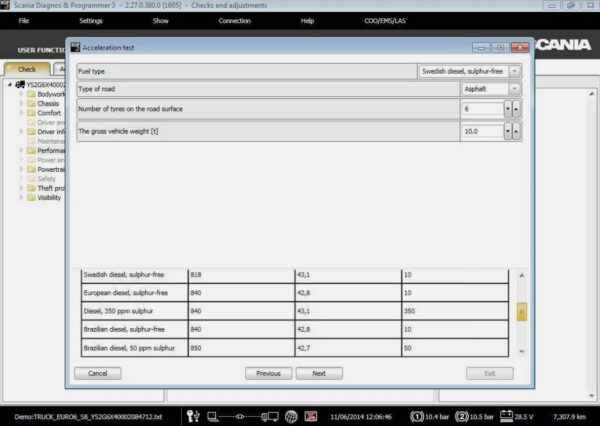The width and height of the screenshot is (600, 426).
Task: Expand the Performance tree node arrow
Action: (x=21, y=150)
